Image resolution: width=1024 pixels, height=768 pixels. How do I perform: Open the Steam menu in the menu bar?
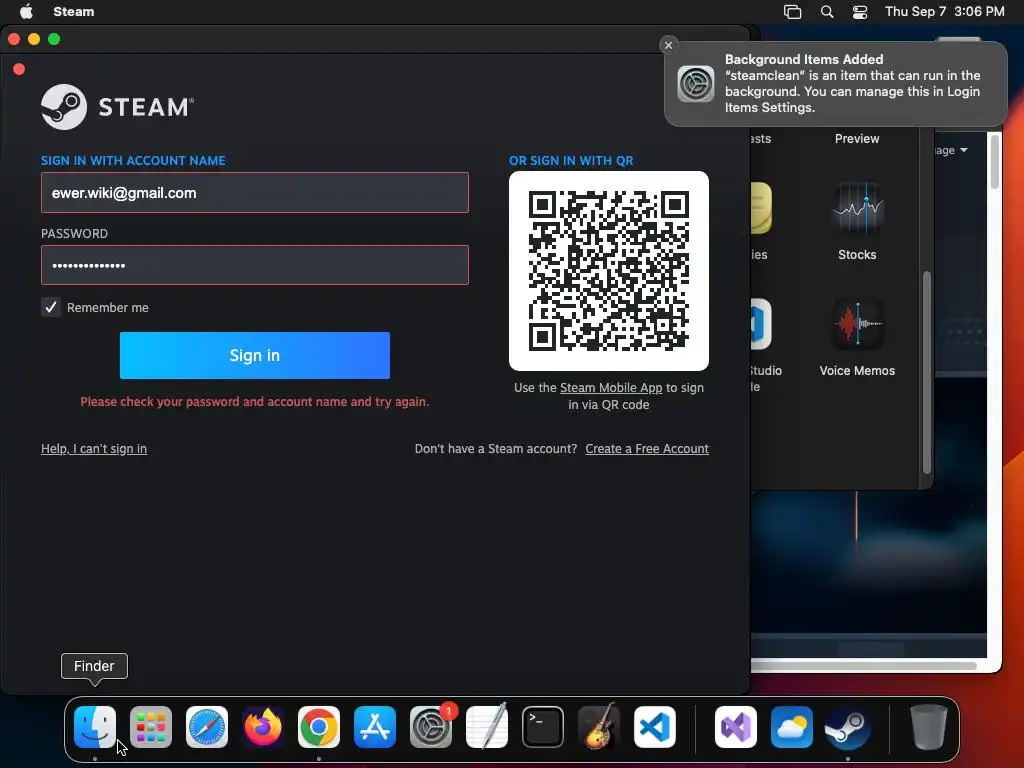pos(74,12)
